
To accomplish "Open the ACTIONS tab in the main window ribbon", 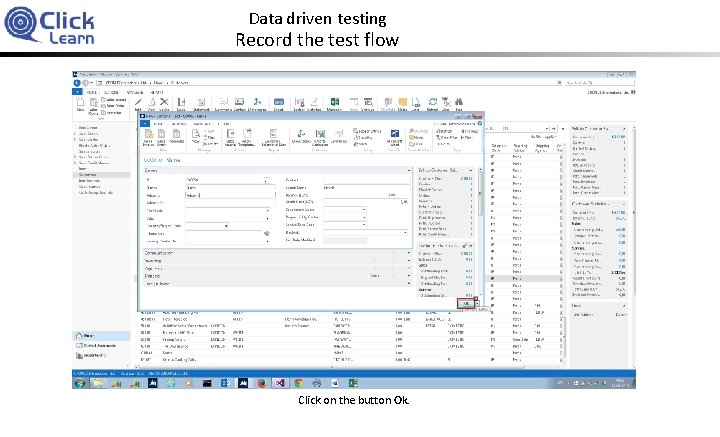I will [x=112, y=92].
